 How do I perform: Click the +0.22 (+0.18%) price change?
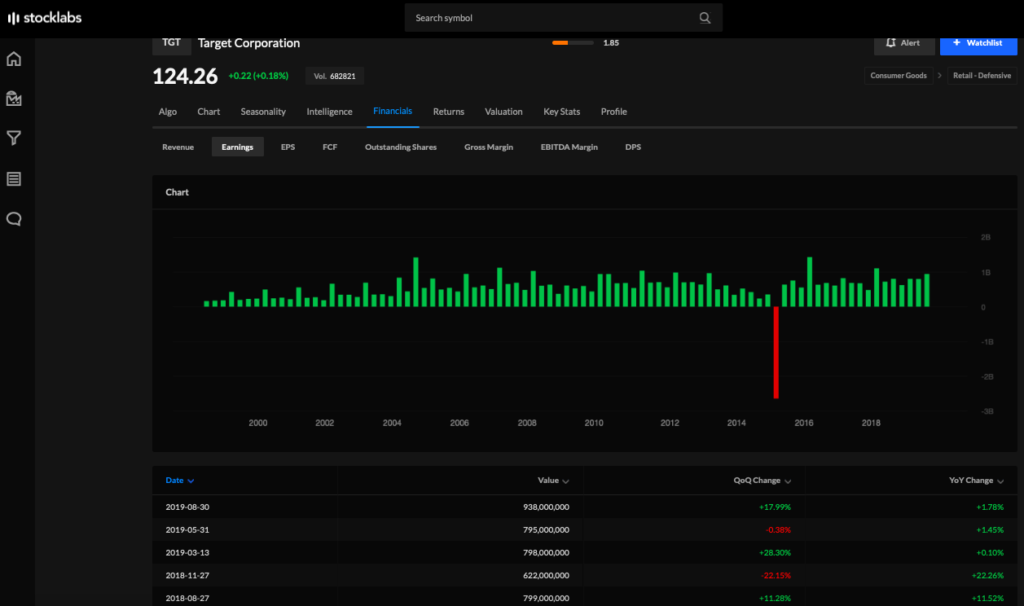click(x=259, y=76)
